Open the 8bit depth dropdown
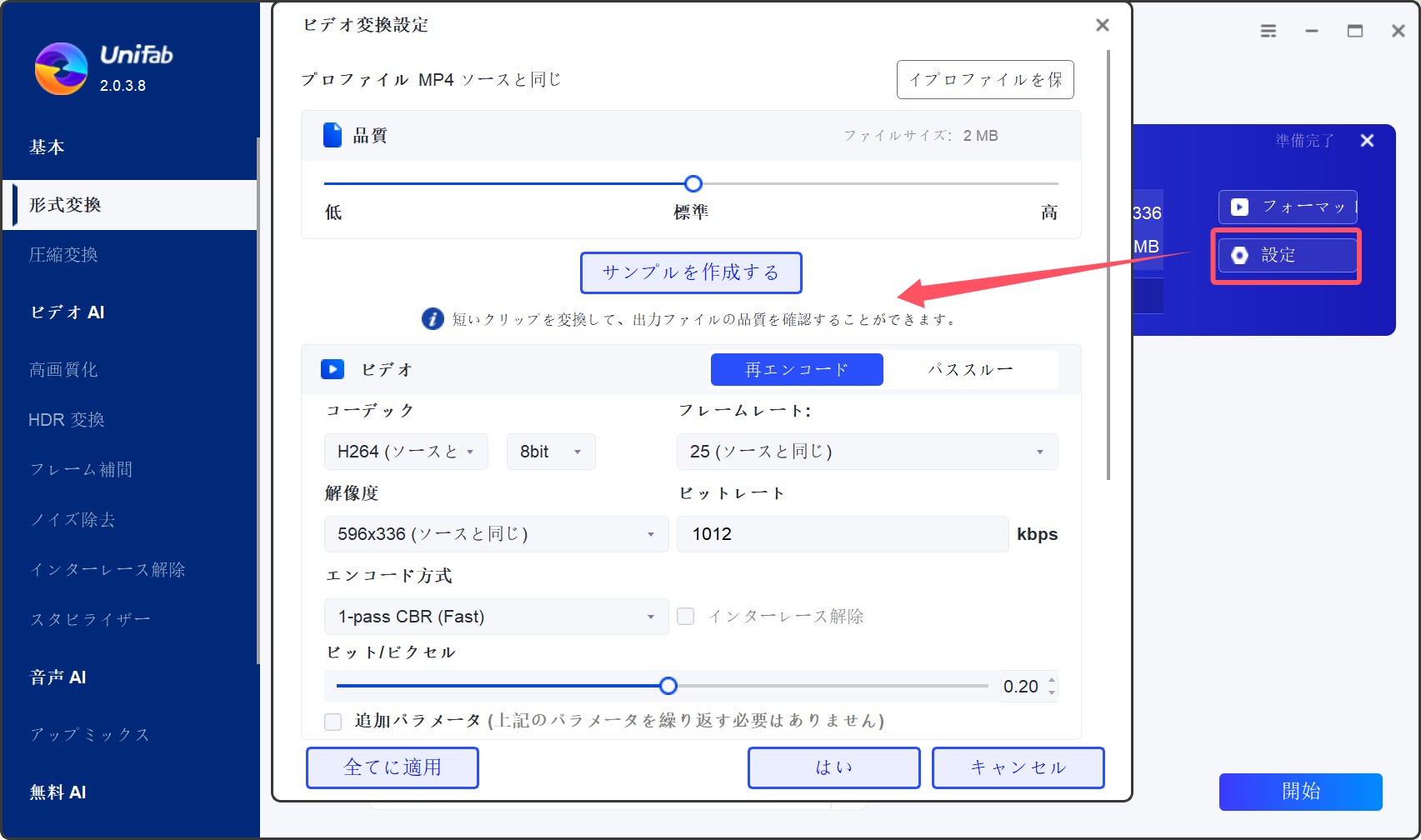 pyautogui.click(x=551, y=452)
